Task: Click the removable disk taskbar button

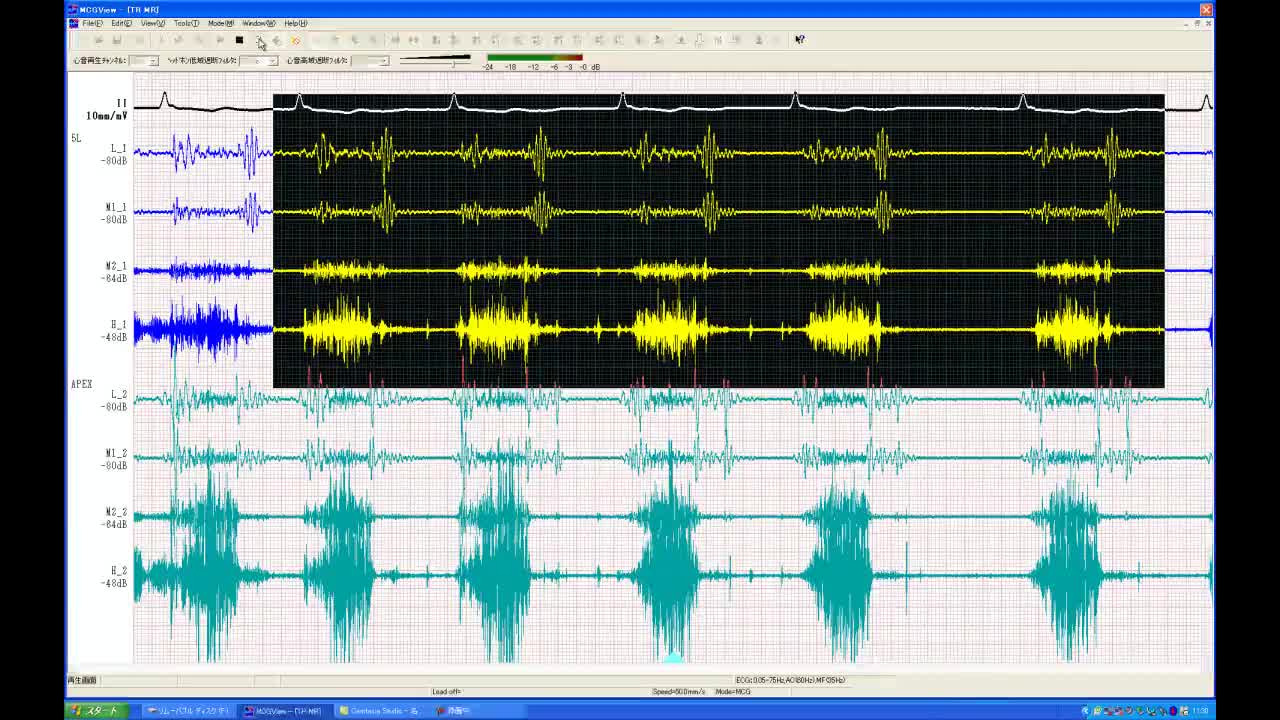Action: click(x=188, y=711)
